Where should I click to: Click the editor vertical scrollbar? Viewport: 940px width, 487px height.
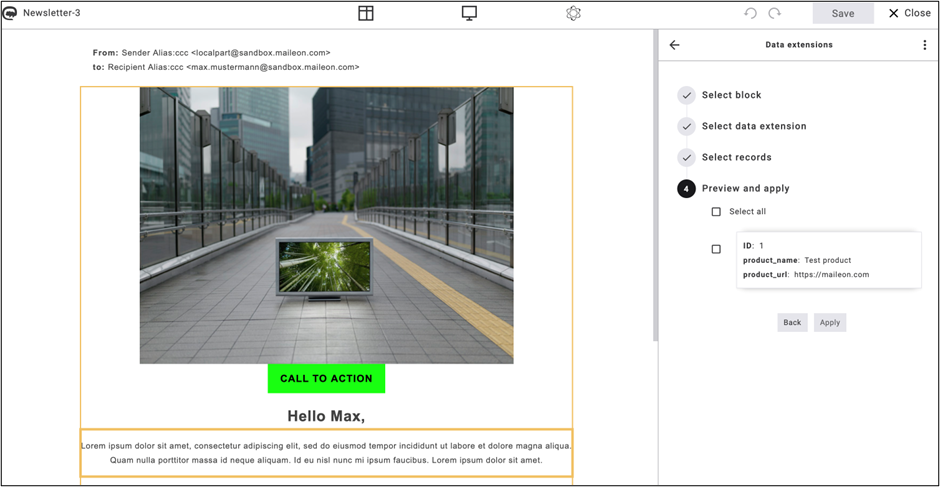[x=655, y=186]
